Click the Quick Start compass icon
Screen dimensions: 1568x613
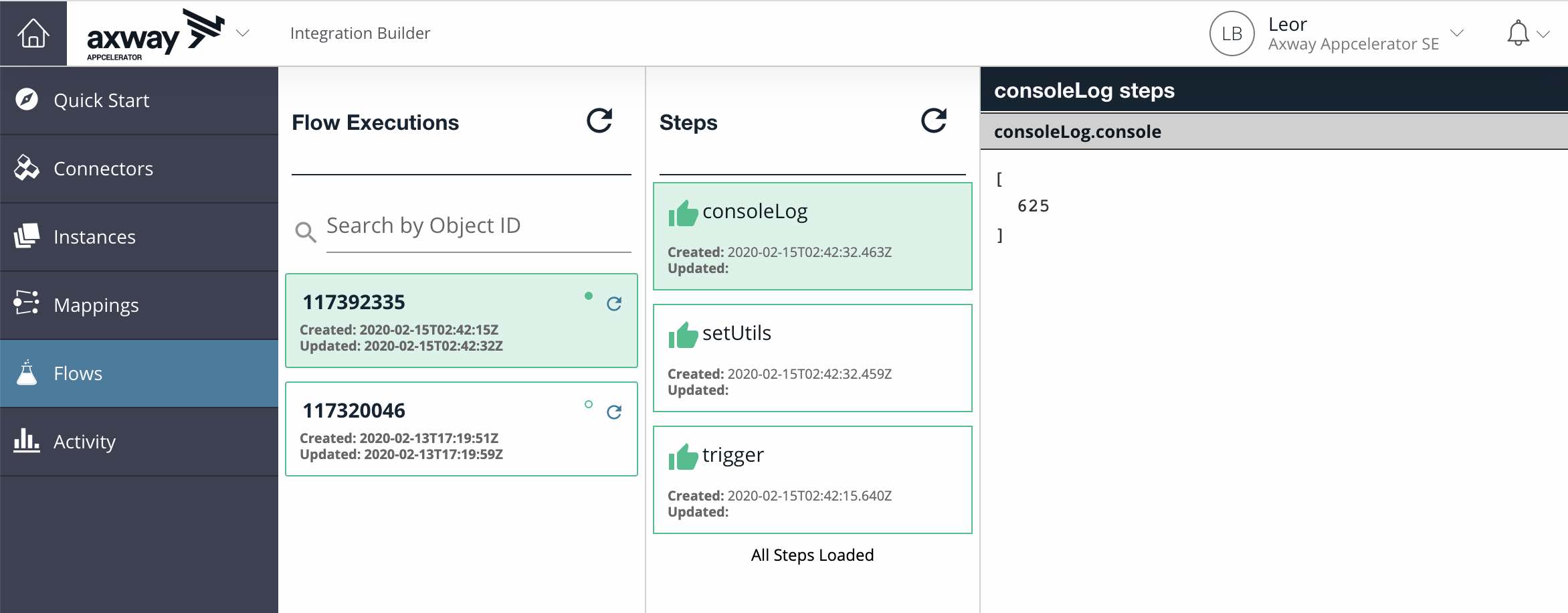(x=27, y=100)
